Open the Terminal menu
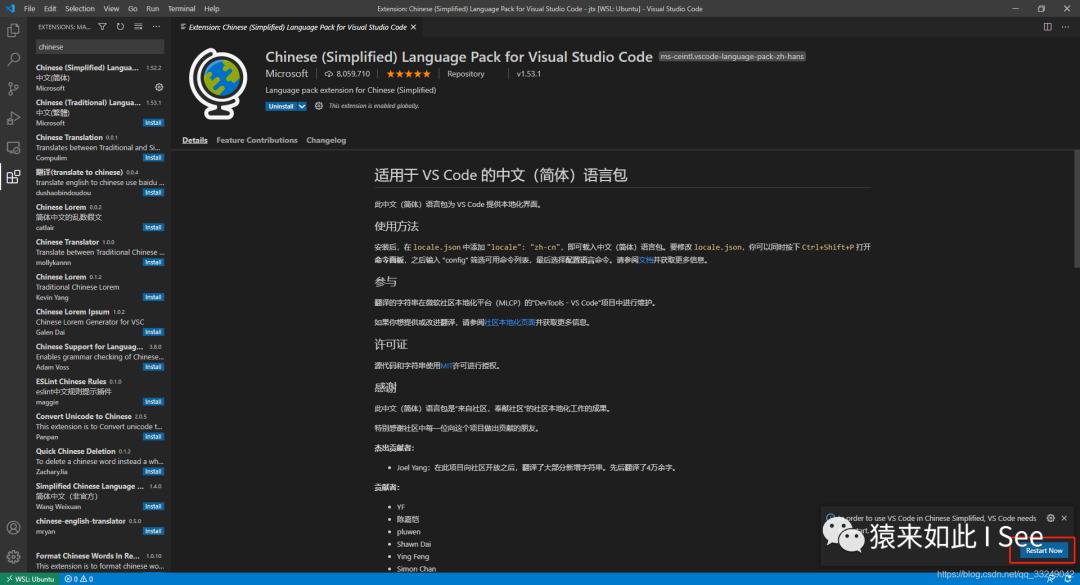 181,9
